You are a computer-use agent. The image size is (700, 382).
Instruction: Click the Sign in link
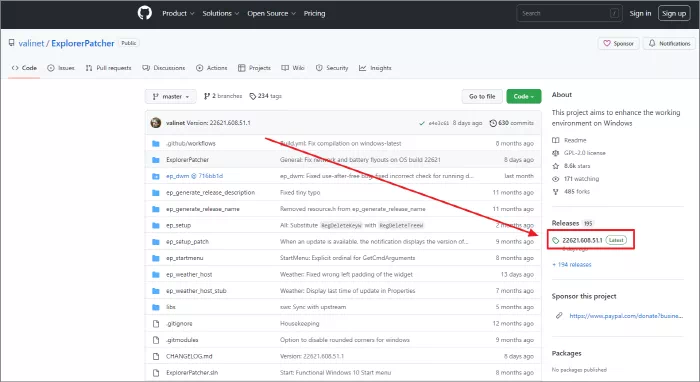[640, 13]
